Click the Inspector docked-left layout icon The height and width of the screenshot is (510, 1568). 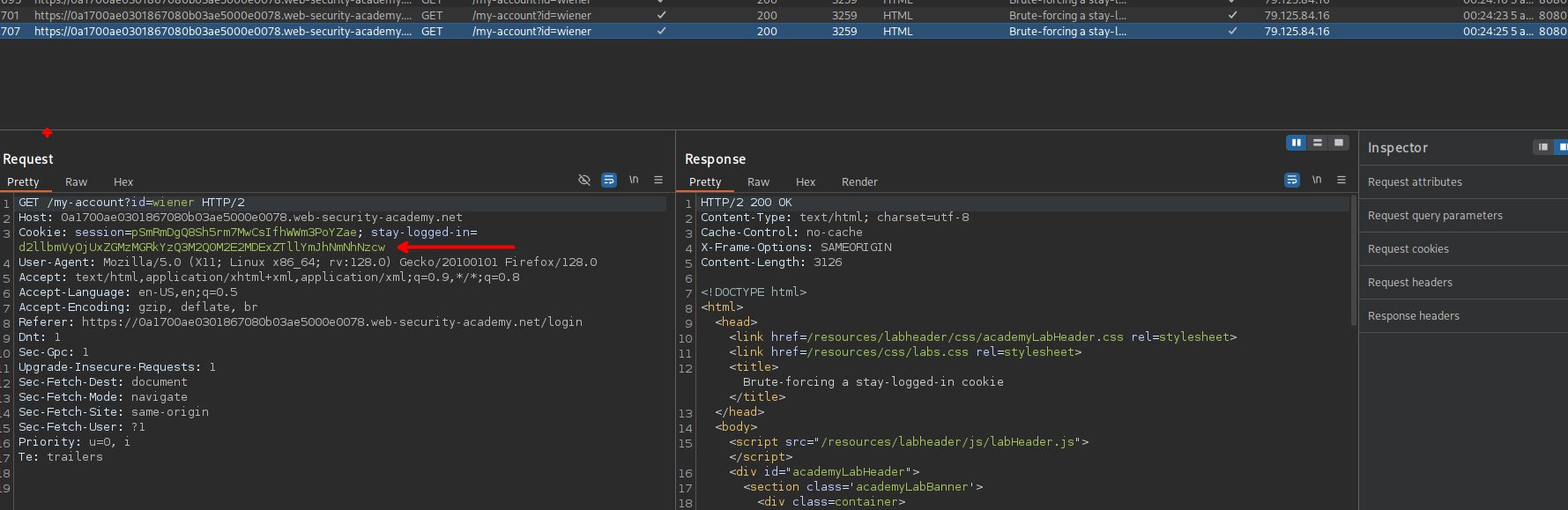click(x=1542, y=147)
